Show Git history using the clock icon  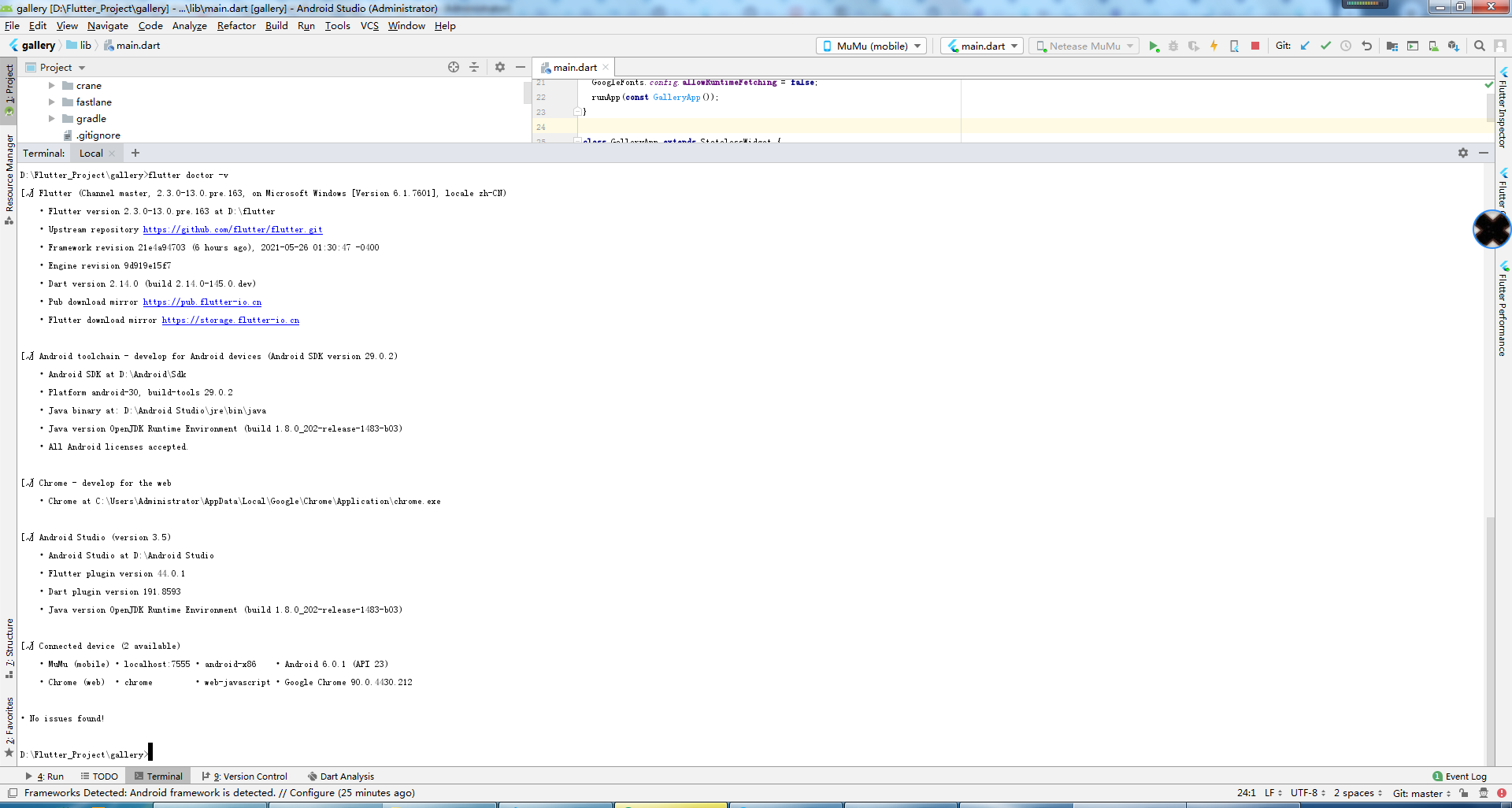[1346, 46]
